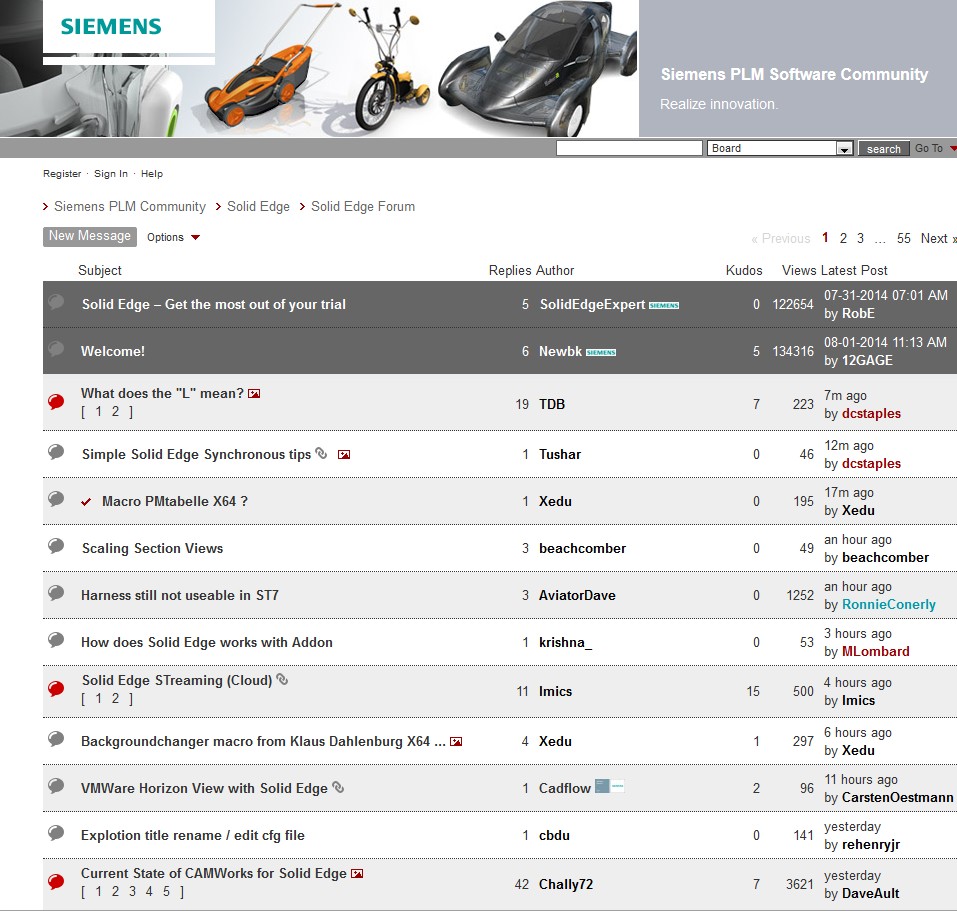This screenshot has width=957, height=911.
Task: Go to Solid Edge breadcrumb
Action: point(258,206)
